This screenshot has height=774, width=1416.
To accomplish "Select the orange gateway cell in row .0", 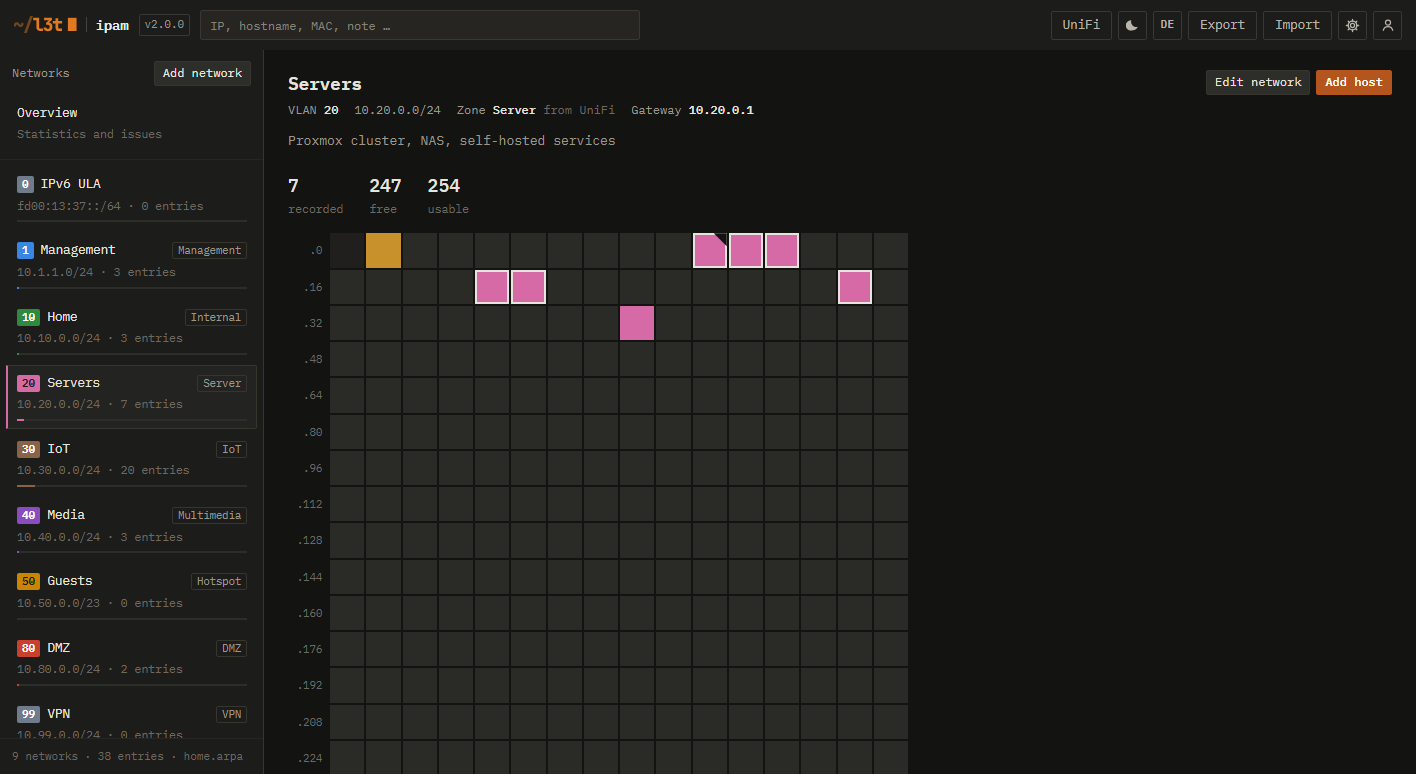I will tap(384, 251).
